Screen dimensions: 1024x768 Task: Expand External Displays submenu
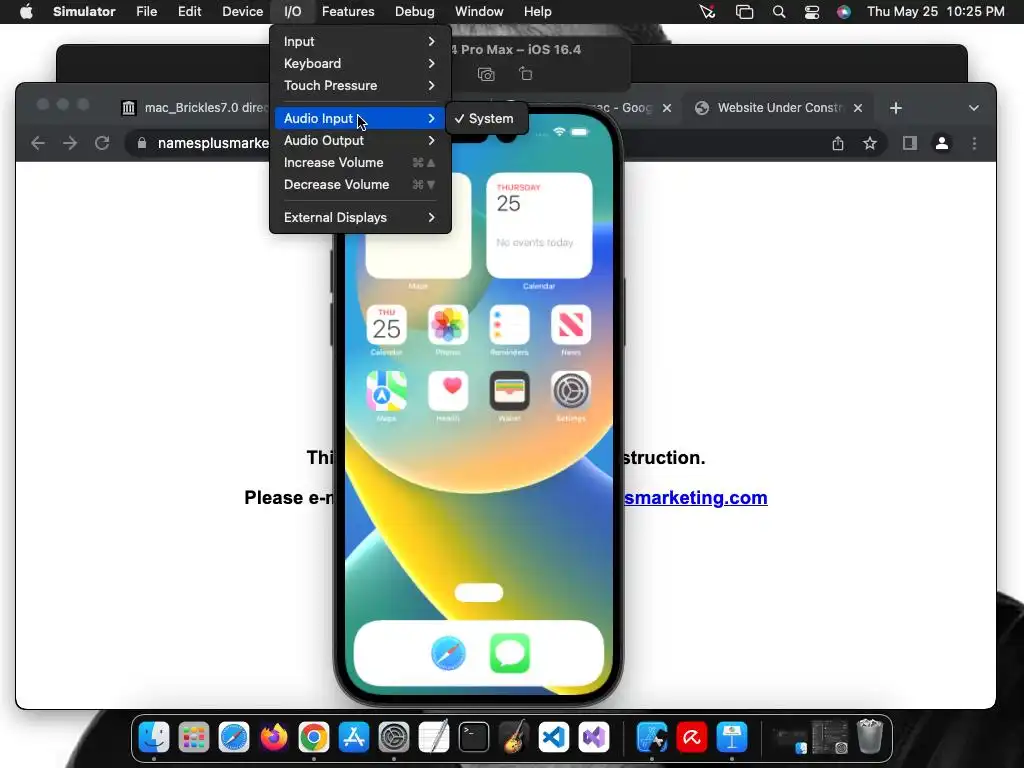pyautogui.click(x=360, y=217)
